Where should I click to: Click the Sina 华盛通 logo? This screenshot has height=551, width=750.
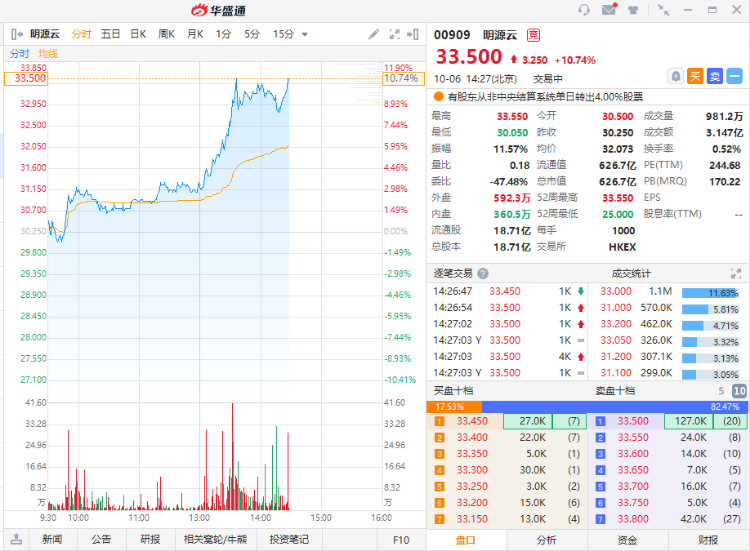pyautogui.click(x=218, y=10)
